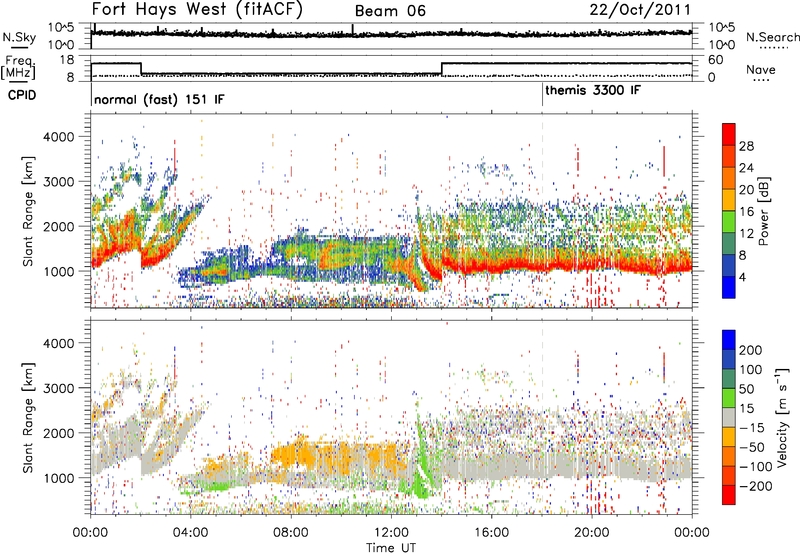Click 'normal (fast) 151 IF' text

click(x=159, y=99)
